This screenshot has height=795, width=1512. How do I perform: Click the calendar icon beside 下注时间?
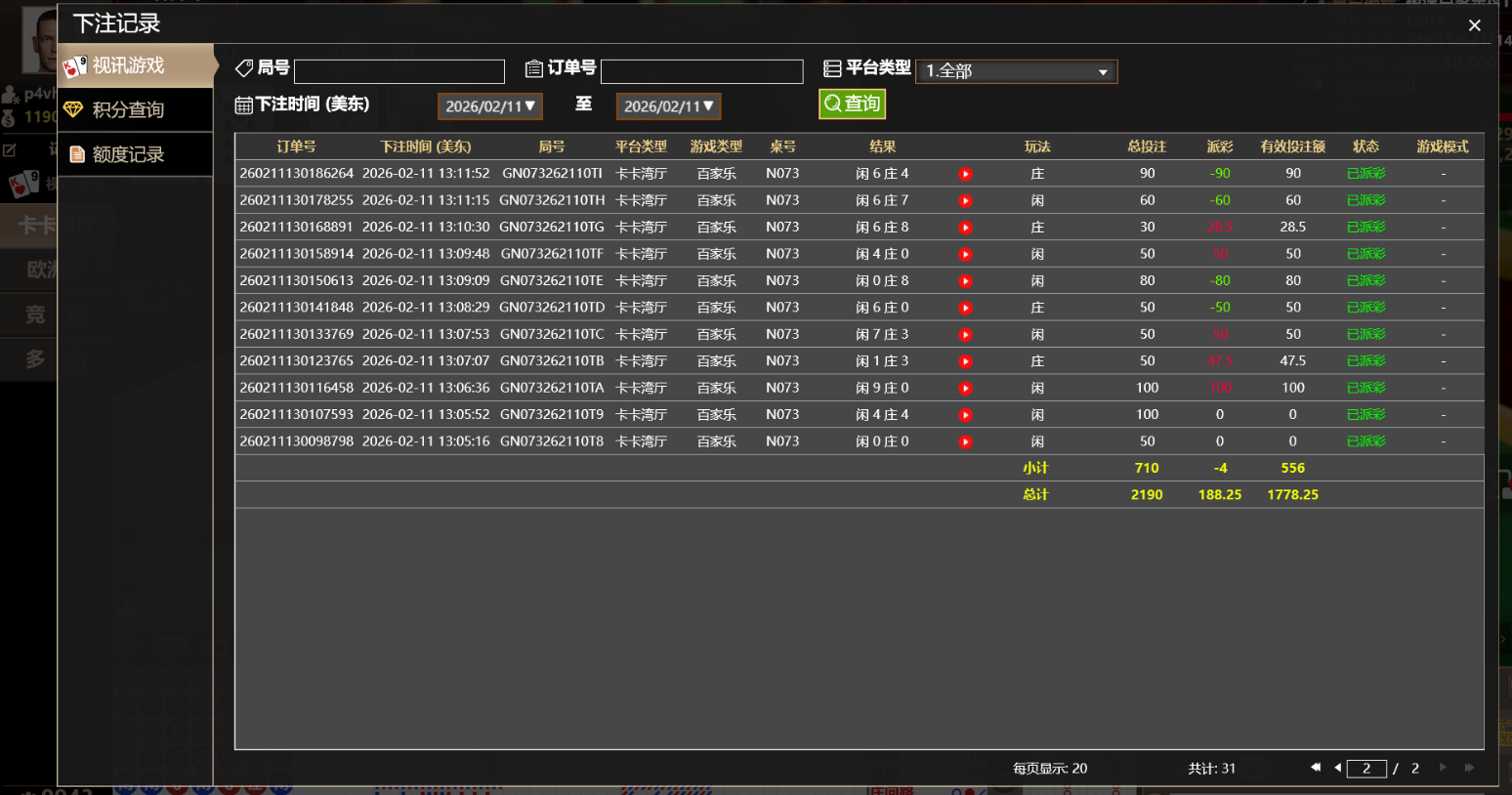[244, 105]
